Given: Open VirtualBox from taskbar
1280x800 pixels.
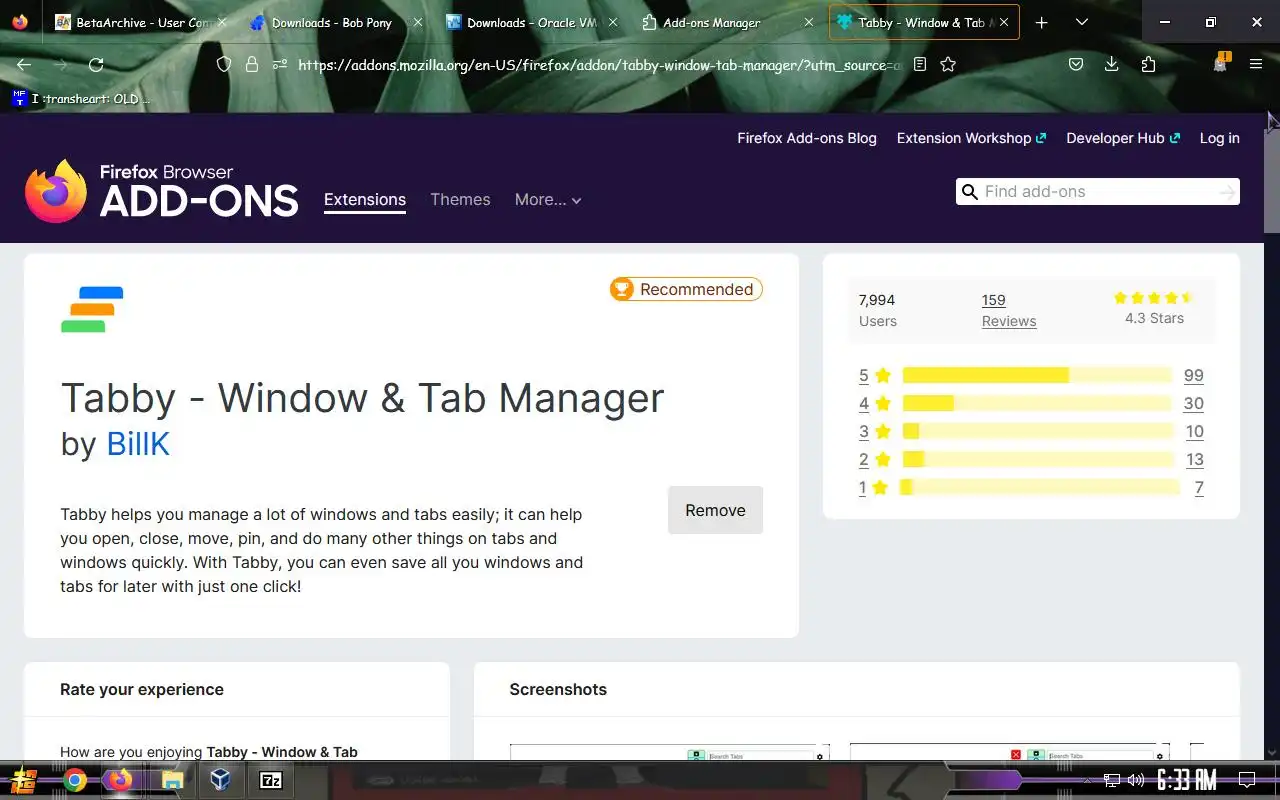Looking at the screenshot, I should pos(221,780).
